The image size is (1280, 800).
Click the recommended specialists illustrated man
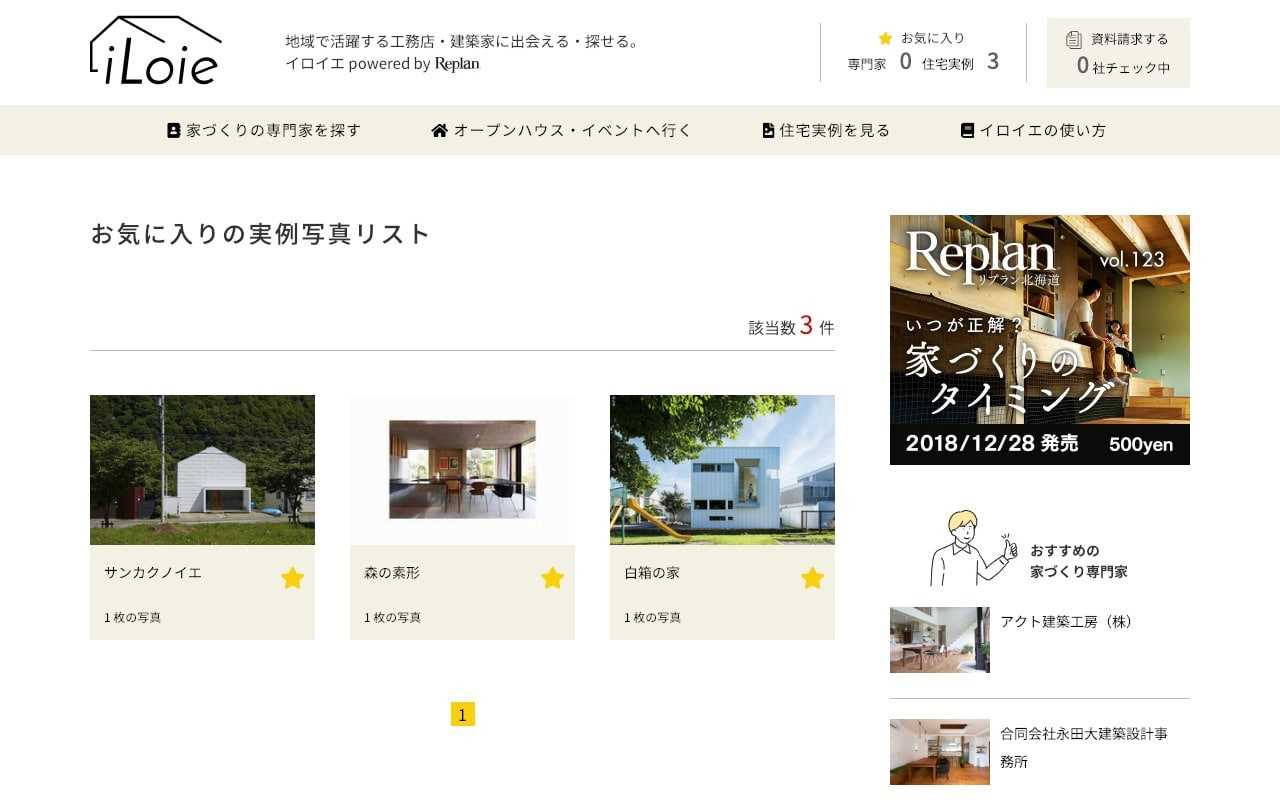(972, 549)
